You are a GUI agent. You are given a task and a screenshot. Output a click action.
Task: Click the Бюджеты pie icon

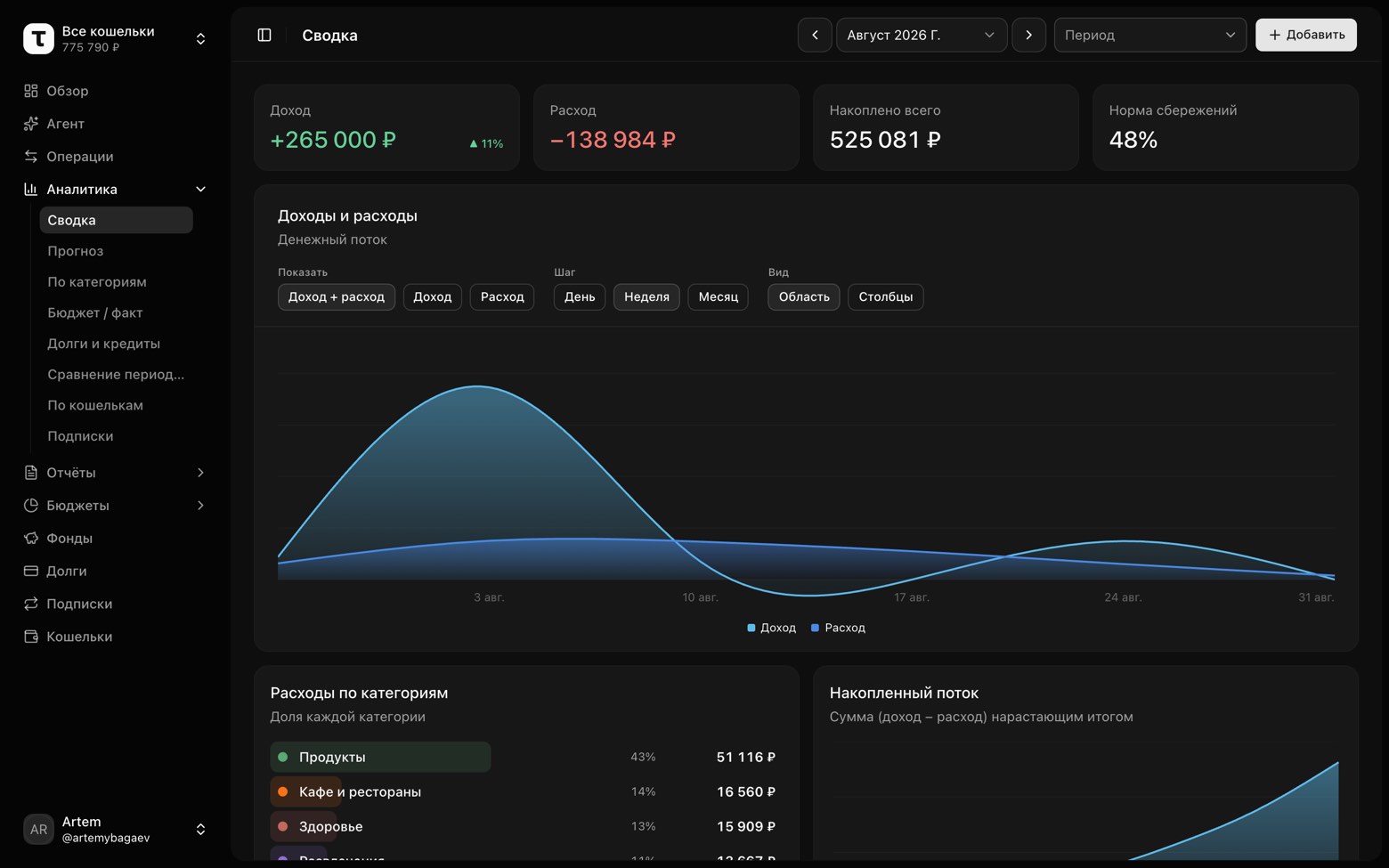click(31, 506)
